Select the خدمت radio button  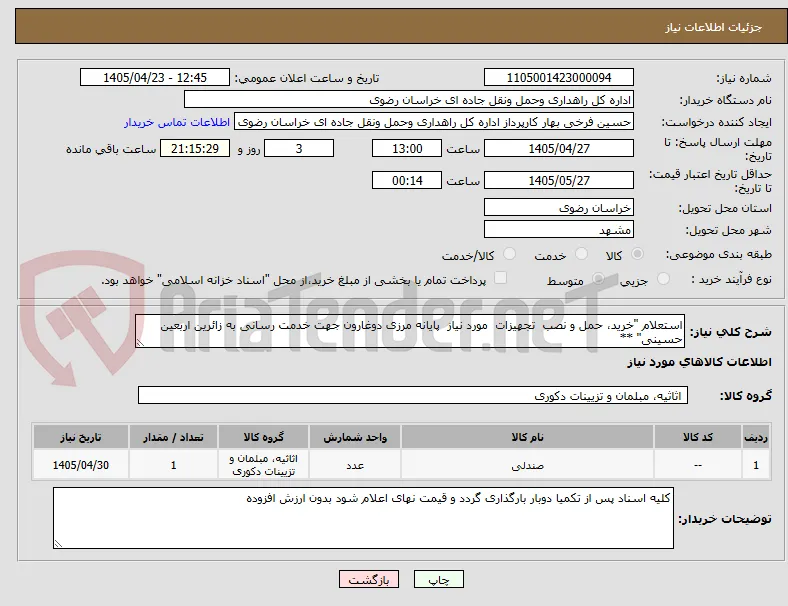[x=581, y=254]
